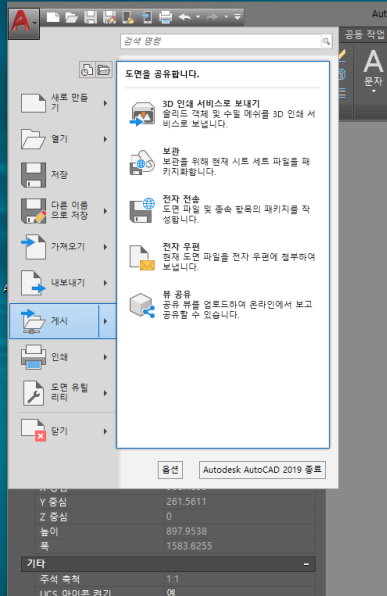
Task: Click the search magnifier icon
Action: (x=326, y=41)
